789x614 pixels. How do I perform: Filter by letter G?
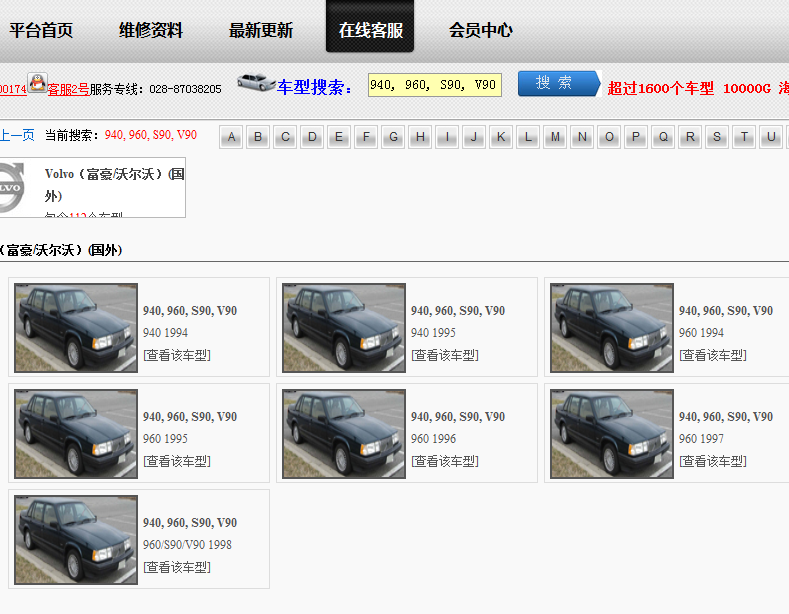coord(393,137)
